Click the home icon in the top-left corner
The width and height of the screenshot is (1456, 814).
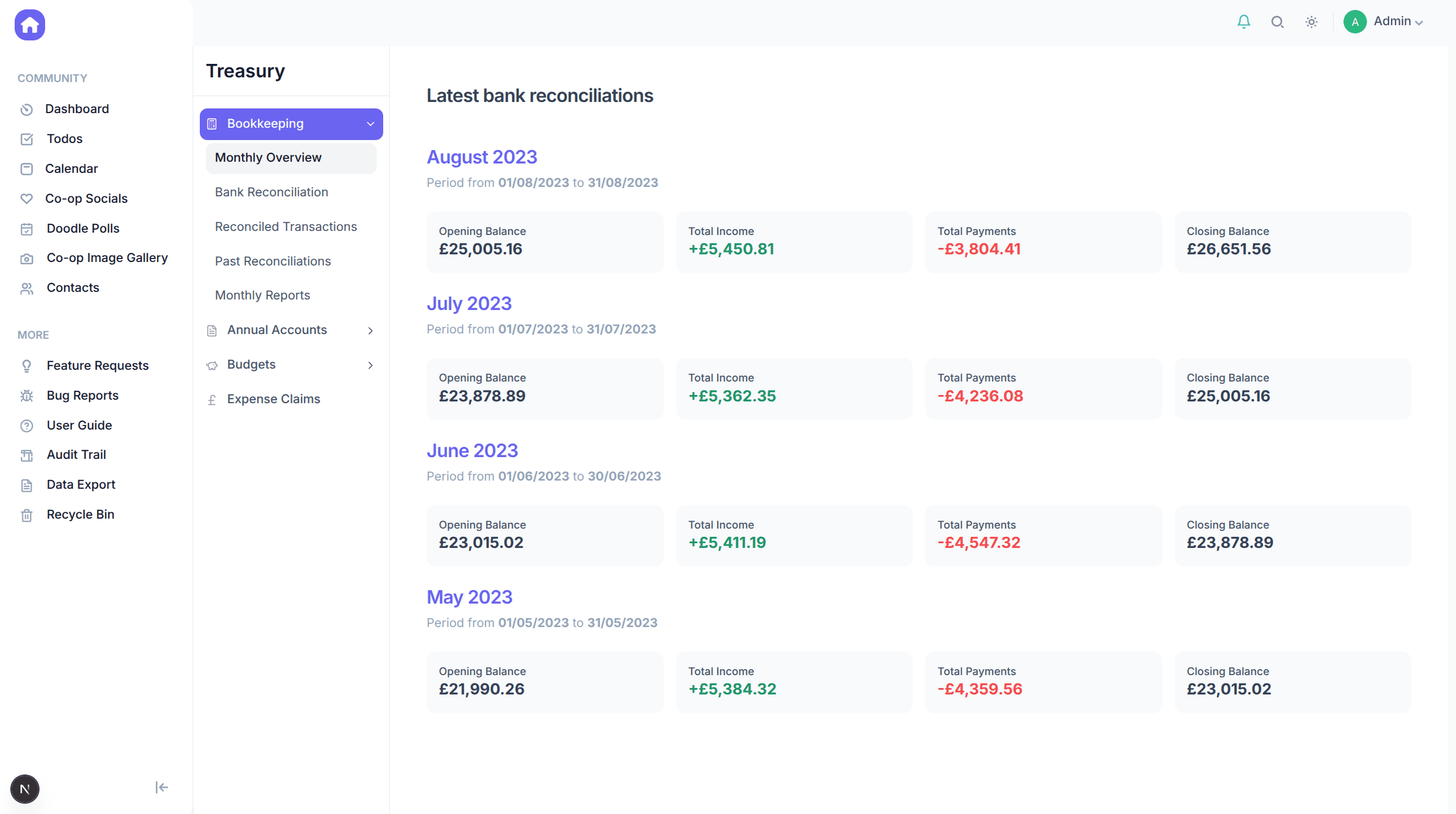(x=29, y=25)
